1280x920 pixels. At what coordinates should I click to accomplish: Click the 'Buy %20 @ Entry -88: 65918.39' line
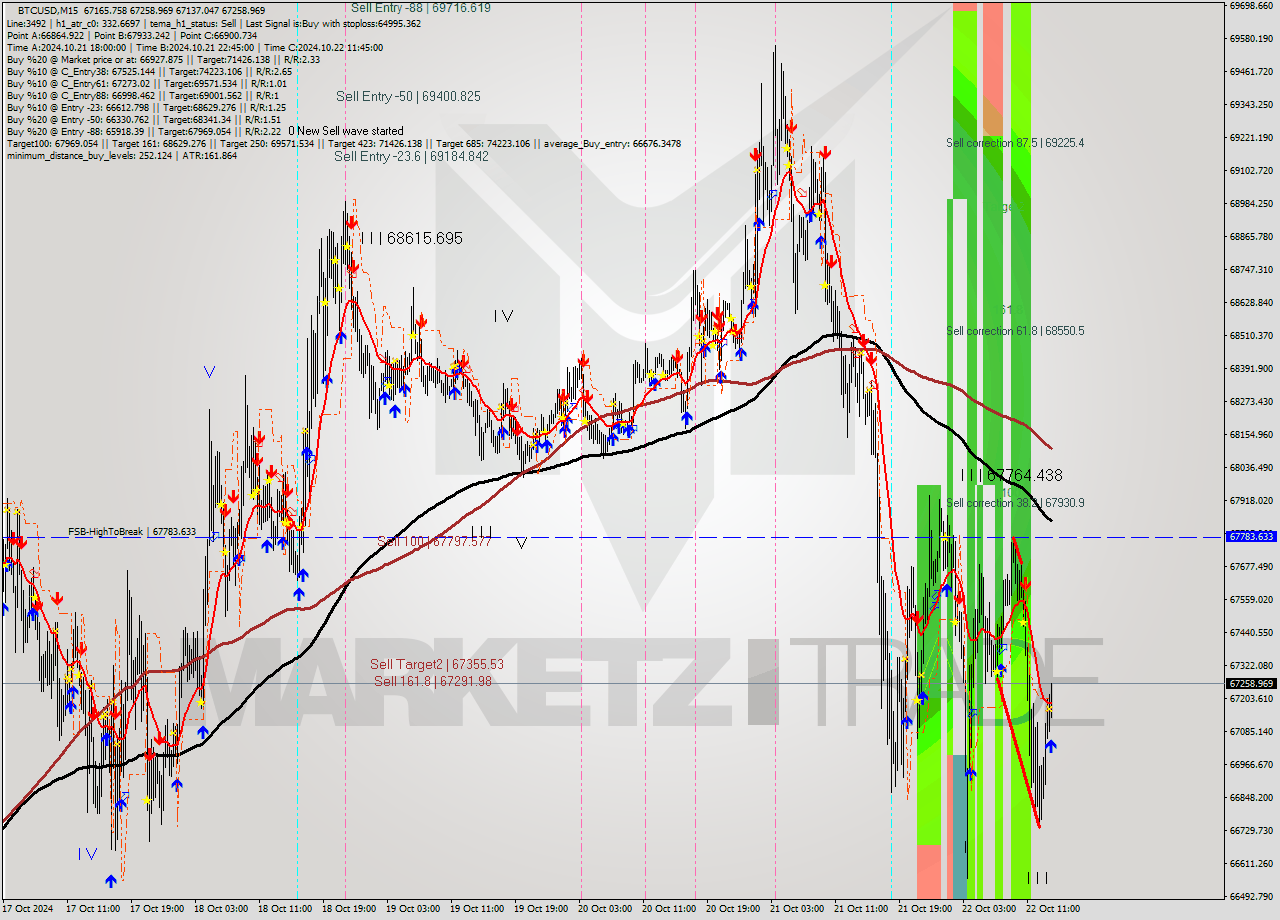click(x=143, y=131)
